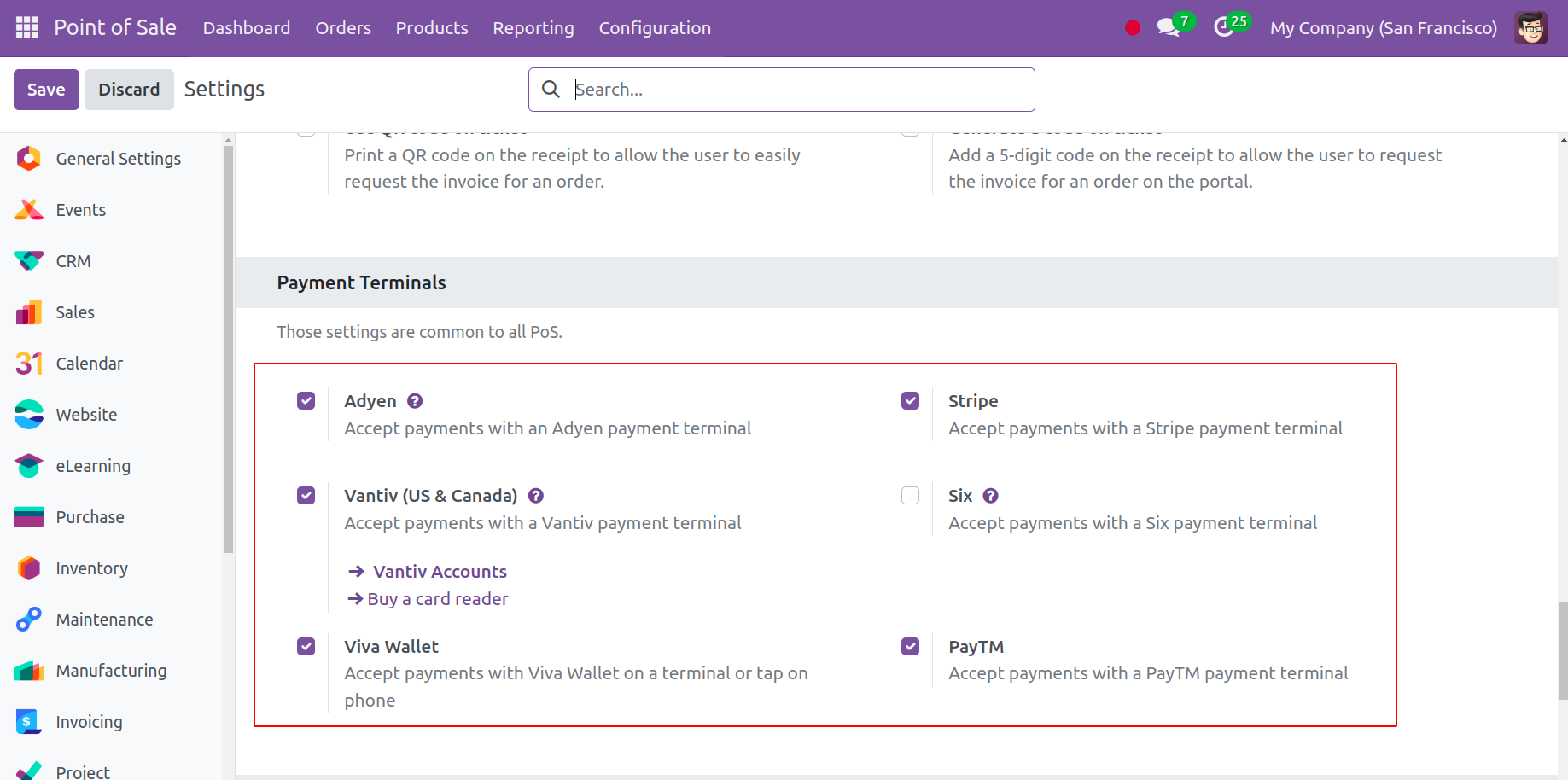Open the chat messages icon
Viewport: 1568px width, 780px height.
point(1168,28)
